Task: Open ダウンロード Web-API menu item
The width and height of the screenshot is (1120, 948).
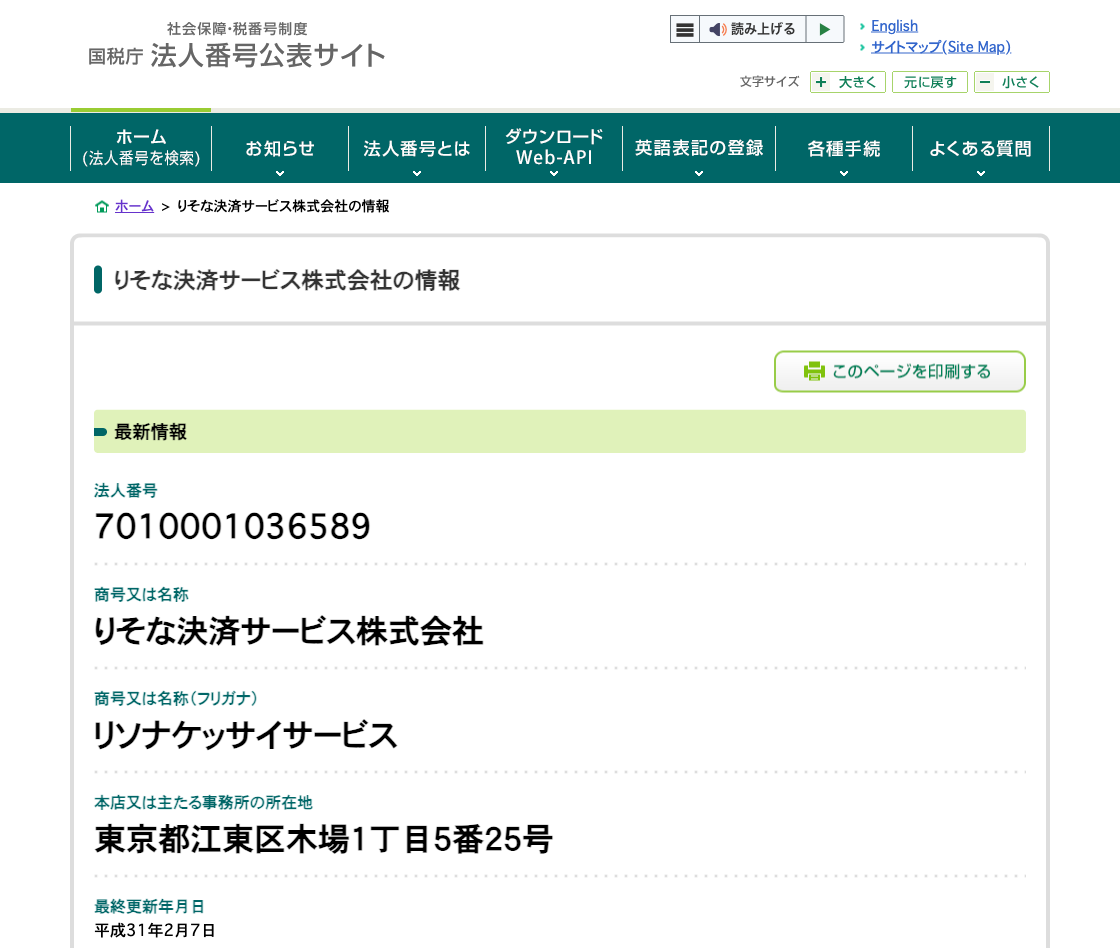Action: coord(554,148)
